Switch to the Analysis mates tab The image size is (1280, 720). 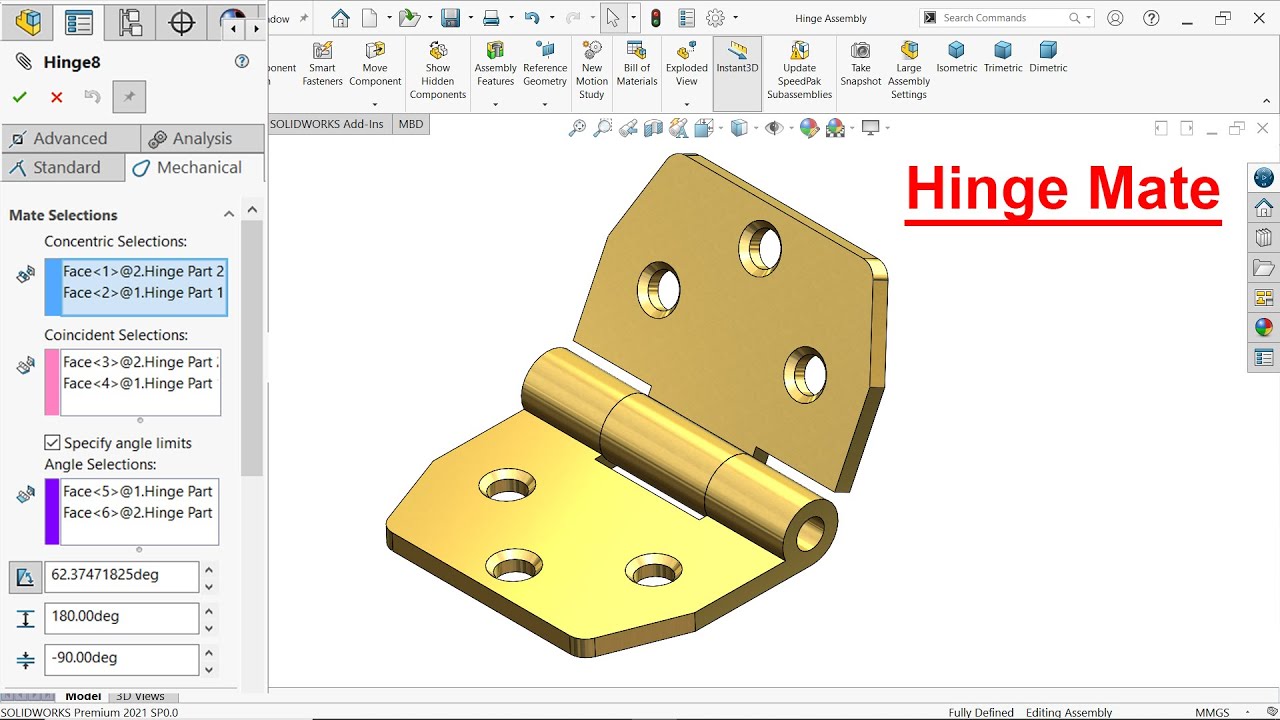(x=202, y=139)
